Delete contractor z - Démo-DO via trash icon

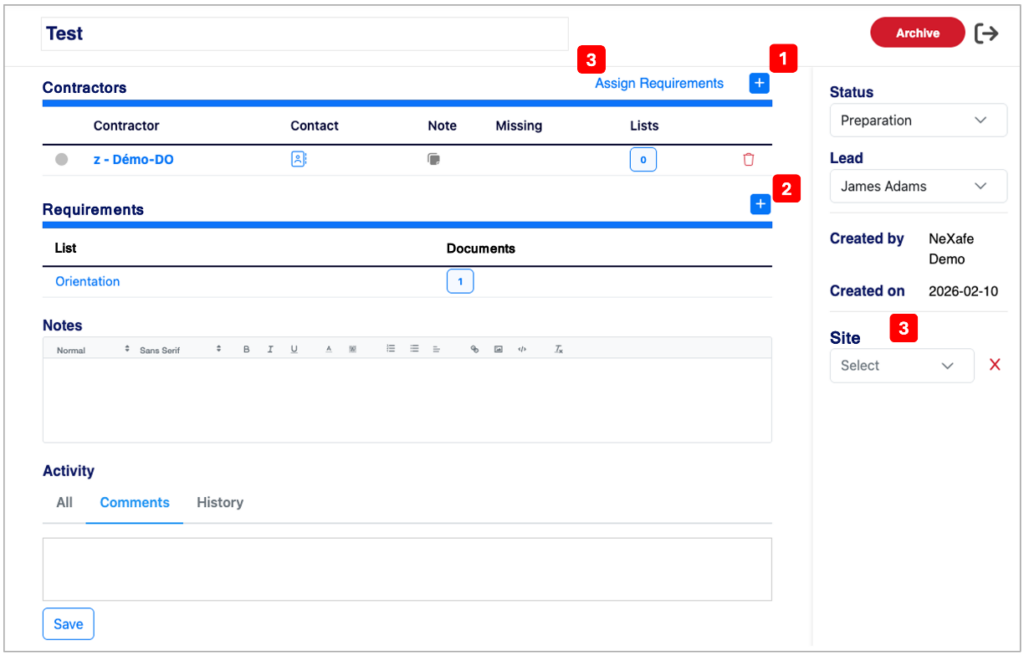748,159
